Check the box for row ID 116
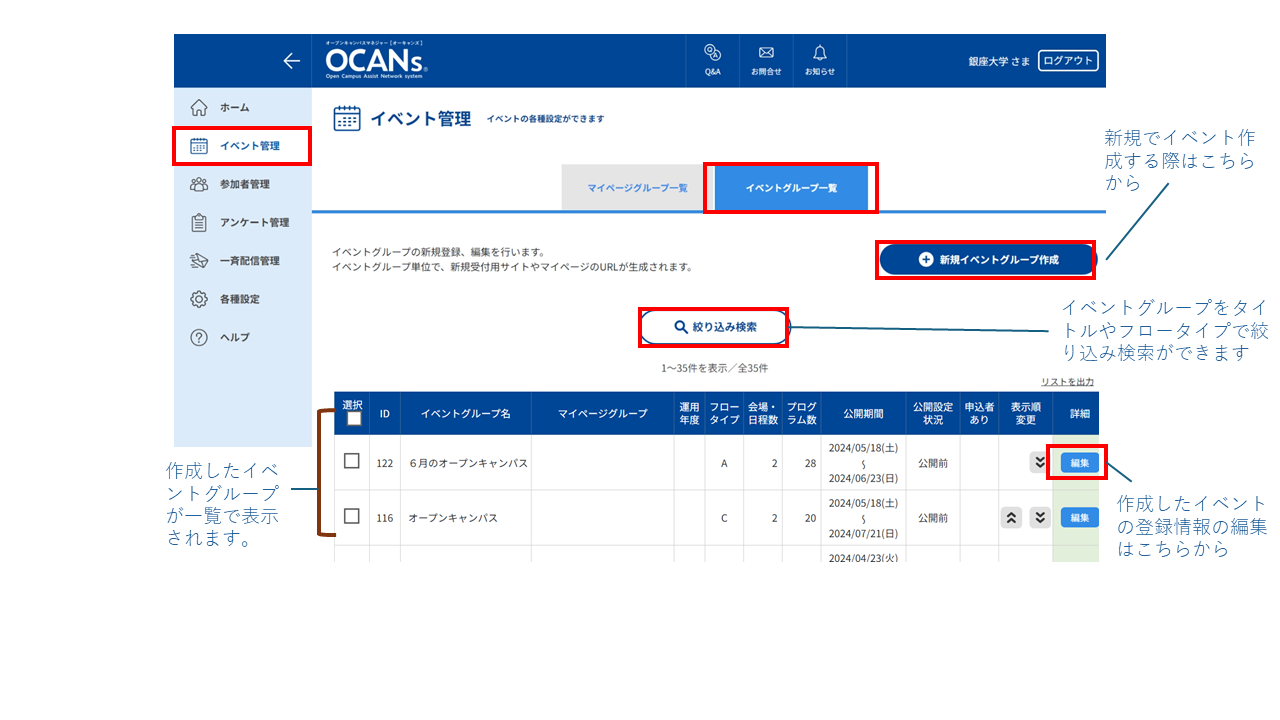 [x=351, y=516]
